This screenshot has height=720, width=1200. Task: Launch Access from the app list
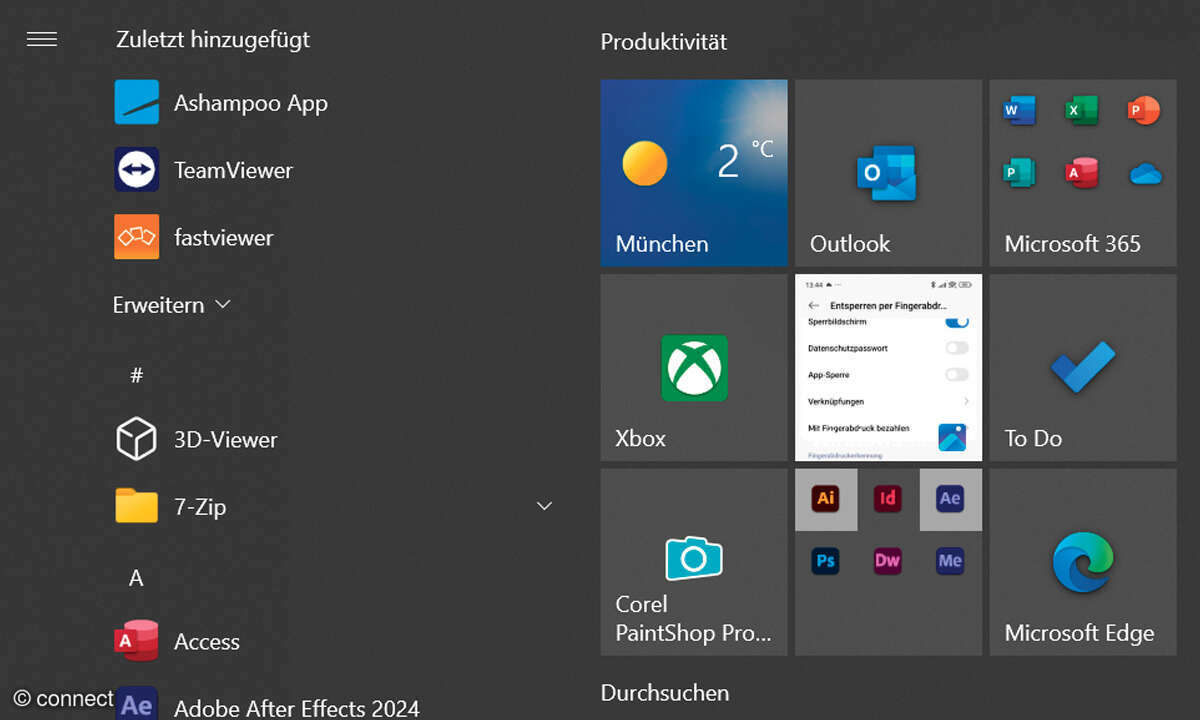click(x=177, y=641)
